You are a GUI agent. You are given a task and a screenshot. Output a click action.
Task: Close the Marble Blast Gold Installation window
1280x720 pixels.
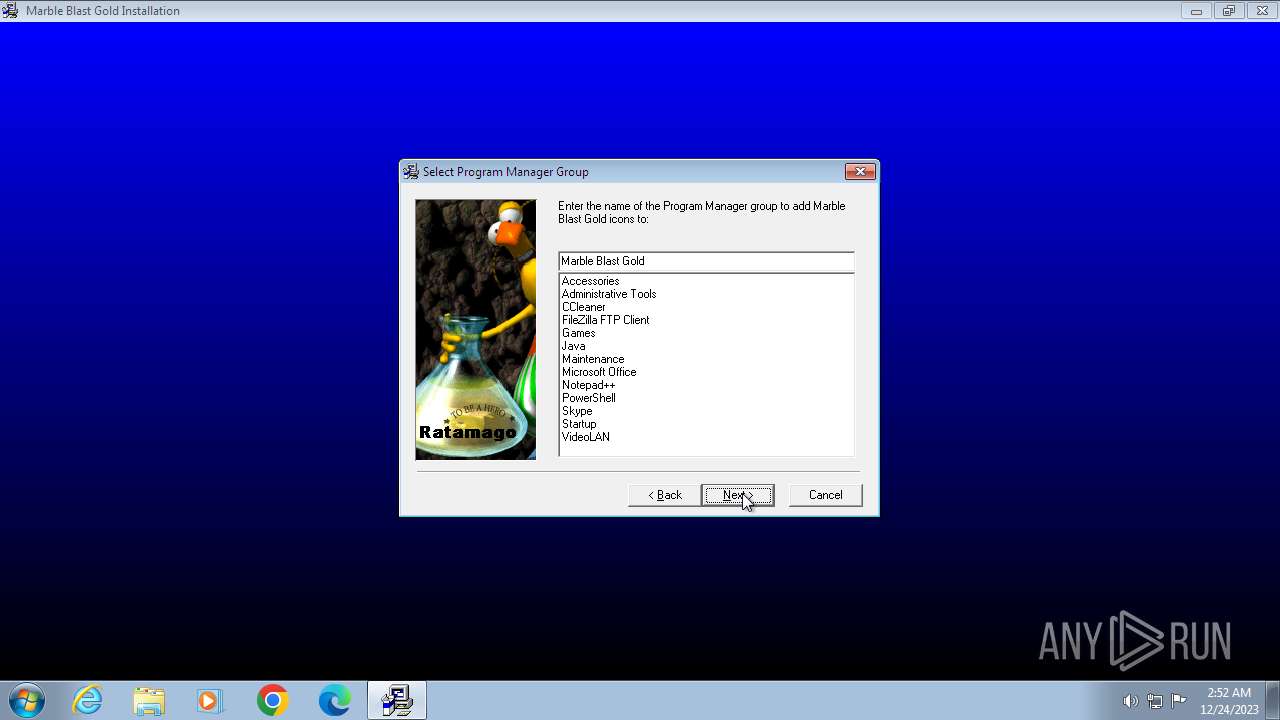click(x=1262, y=11)
